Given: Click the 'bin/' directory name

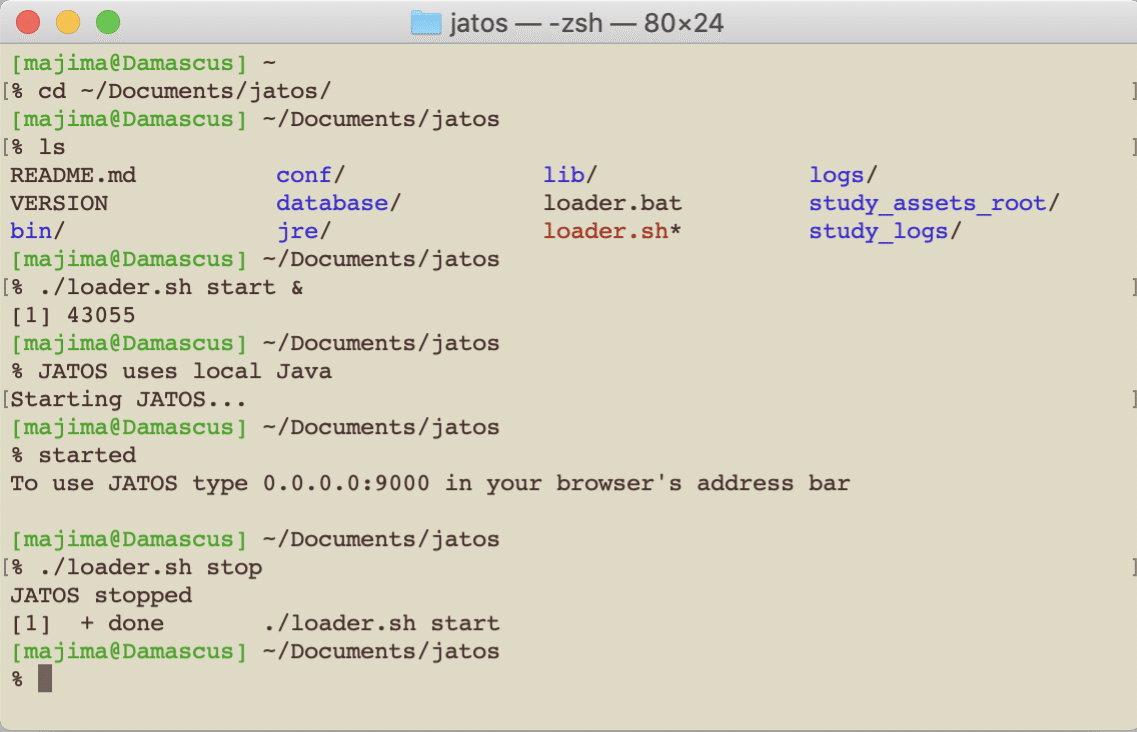Looking at the screenshot, I should [x=38, y=231].
